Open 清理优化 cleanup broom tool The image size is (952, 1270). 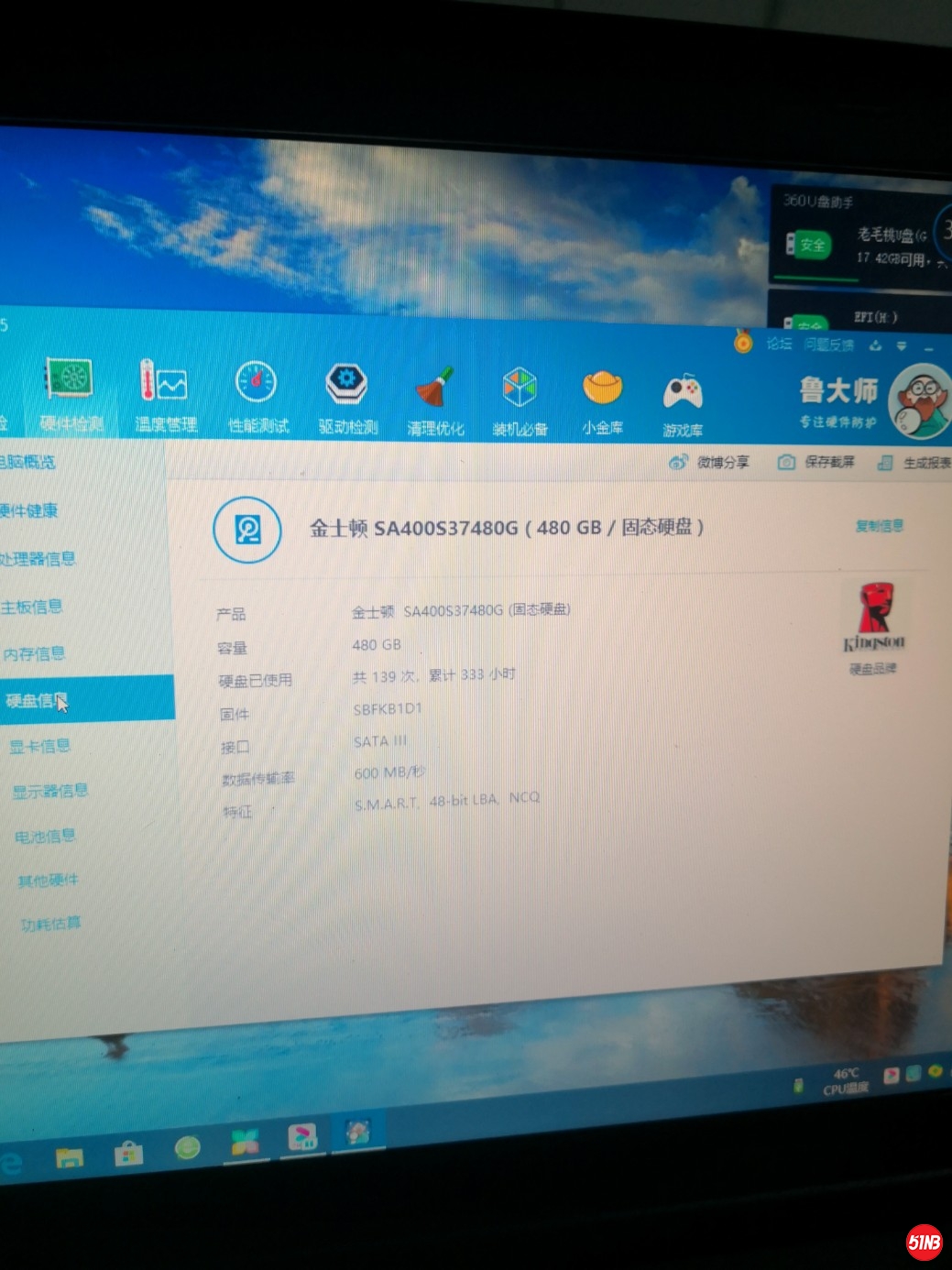click(x=435, y=401)
